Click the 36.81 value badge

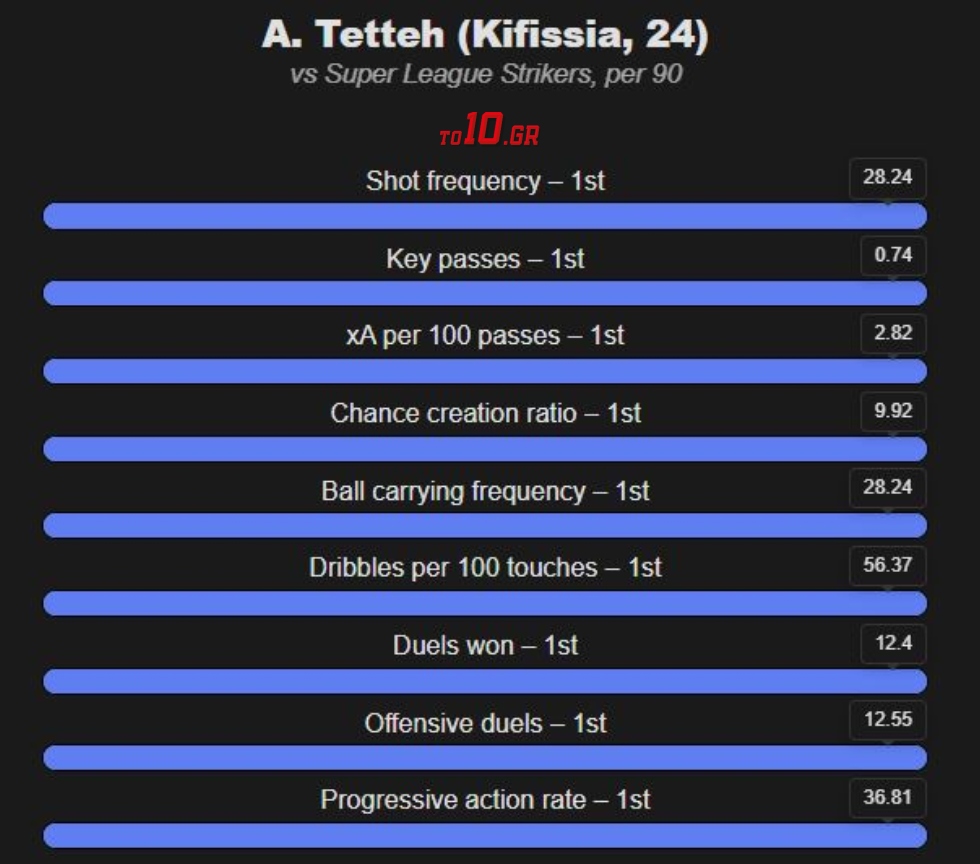[888, 798]
